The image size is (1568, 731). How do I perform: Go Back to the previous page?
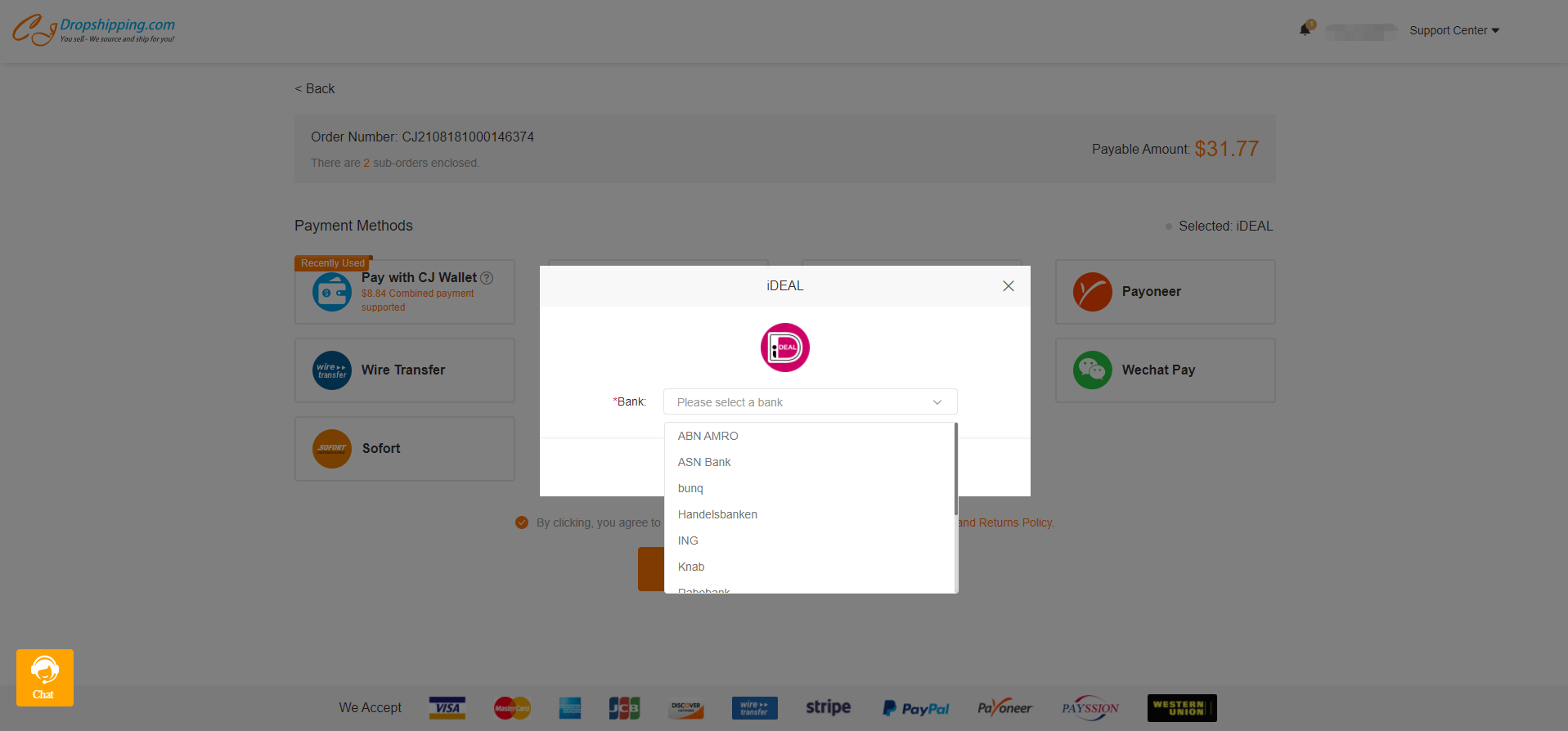coord(315,88)
